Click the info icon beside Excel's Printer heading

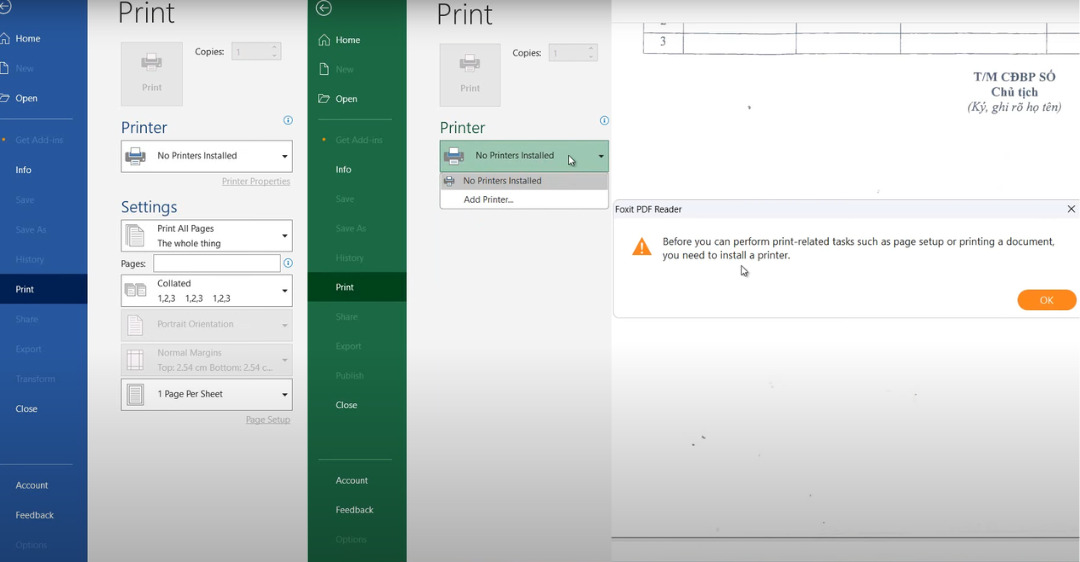pyautogui.click(x=604, y=120)
